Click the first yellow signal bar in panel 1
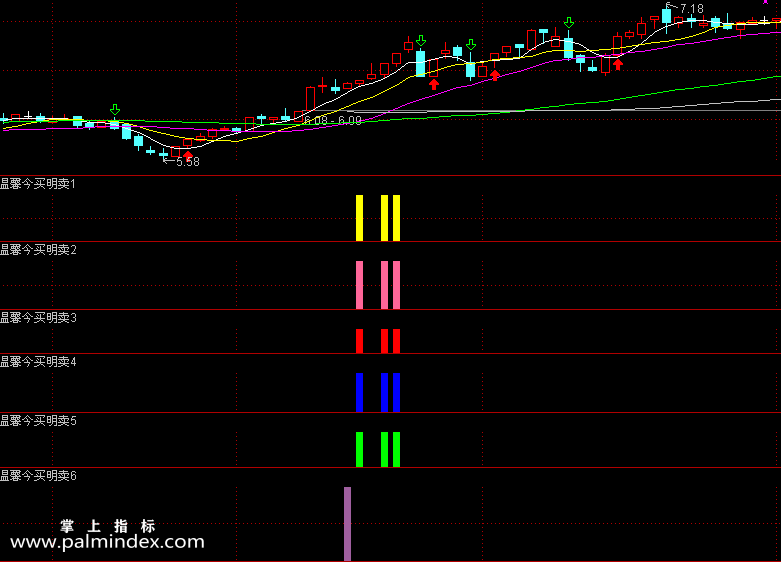 (x=360, y=218)
